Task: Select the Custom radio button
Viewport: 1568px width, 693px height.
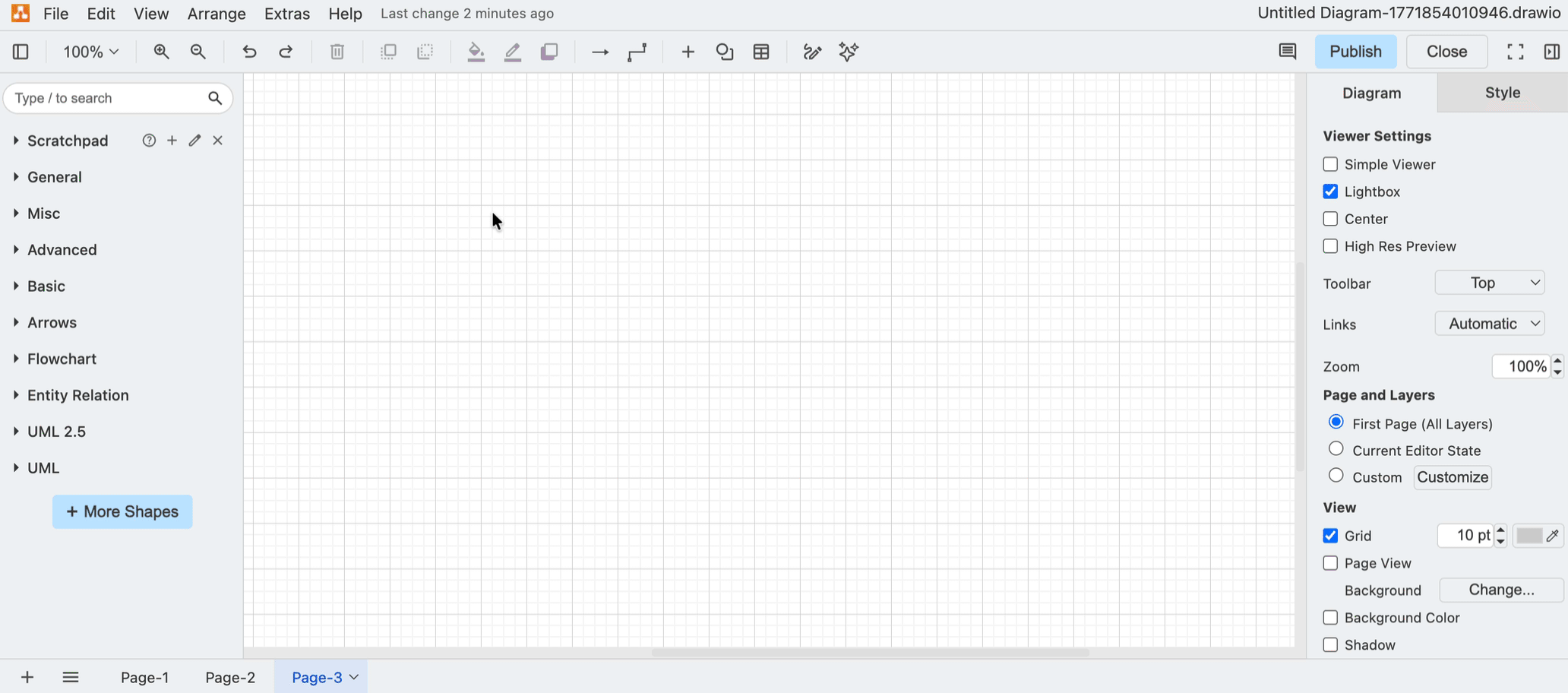Action: (1336, 476)
